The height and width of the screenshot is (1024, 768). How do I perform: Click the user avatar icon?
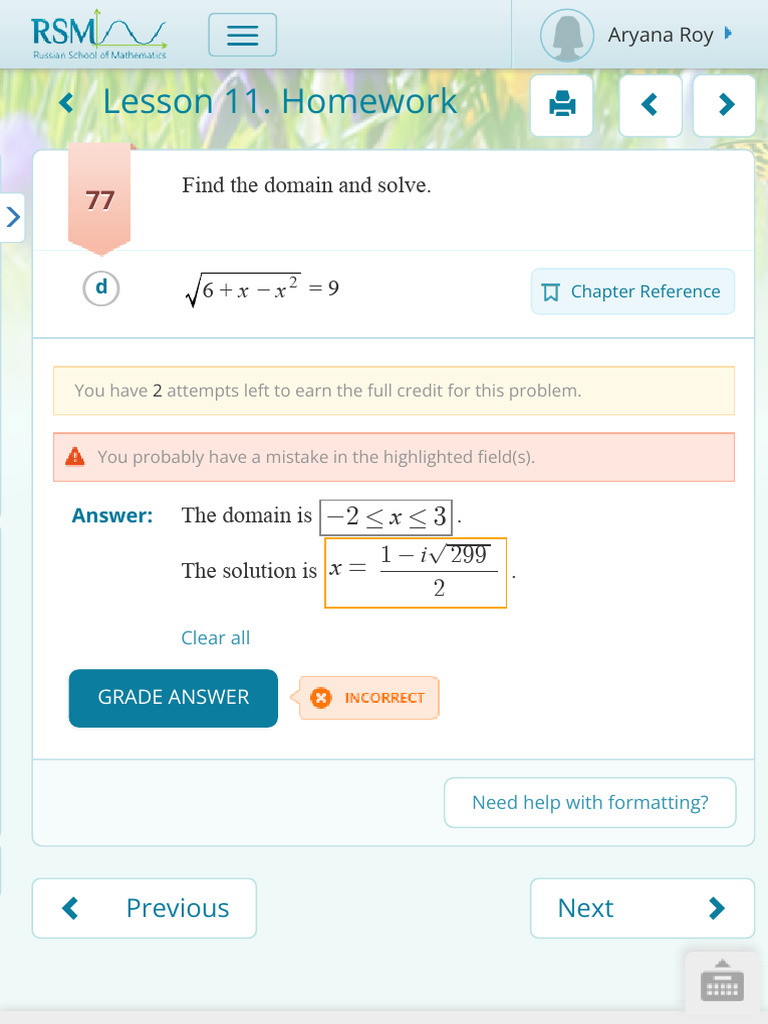pos(567,36)
